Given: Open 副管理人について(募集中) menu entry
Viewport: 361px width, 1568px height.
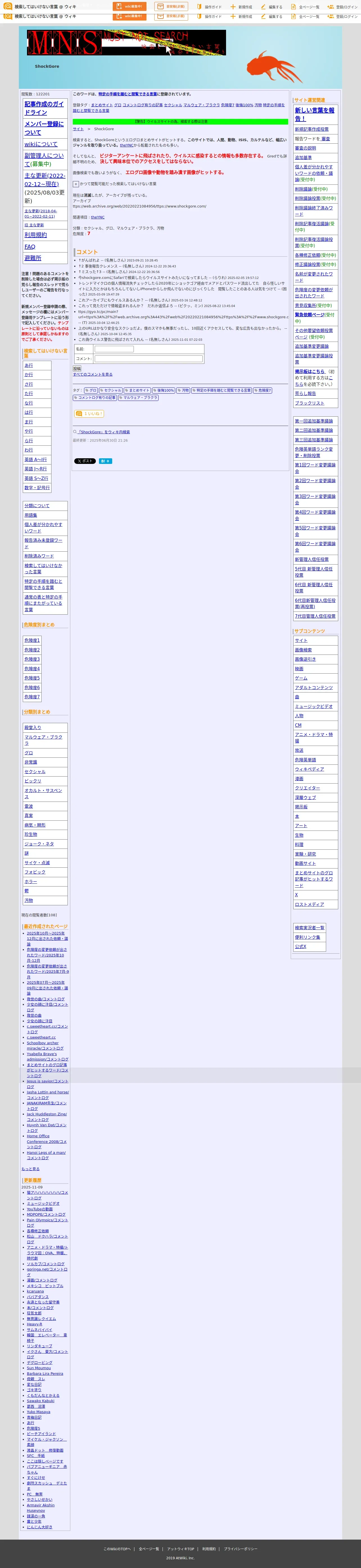Looking at the screenshot, I should 44,159.
